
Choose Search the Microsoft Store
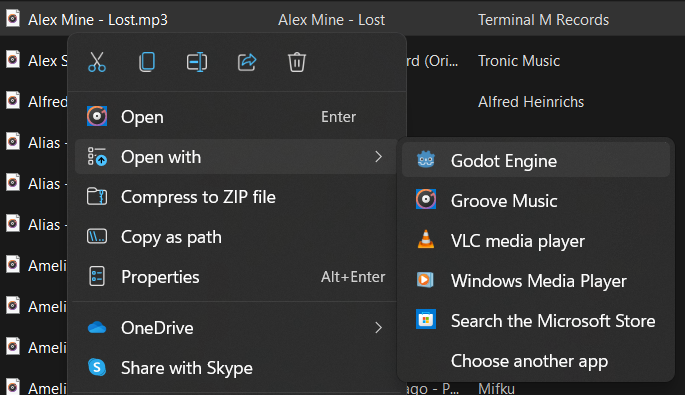(x=536, y=321)
